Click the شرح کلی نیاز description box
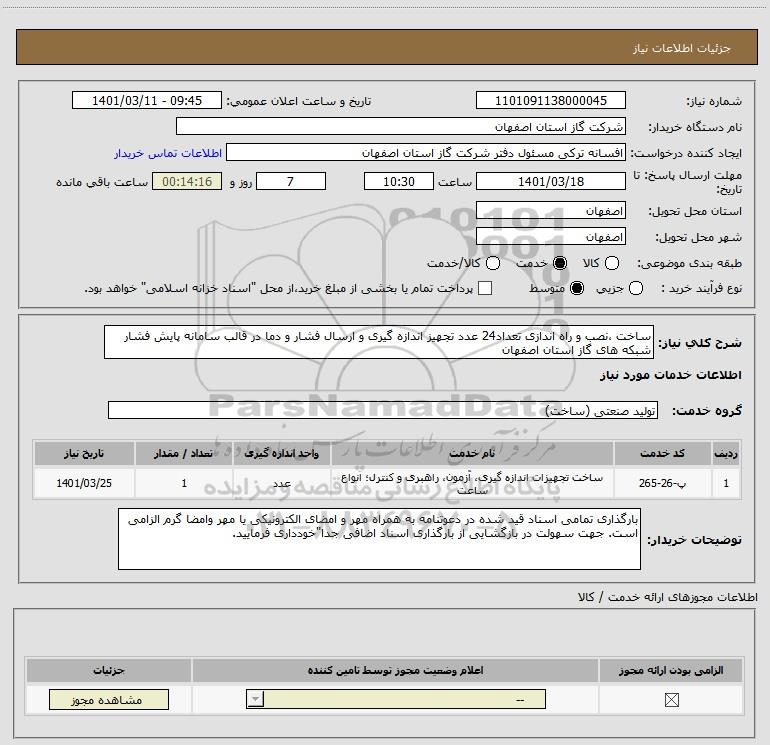Screen dimensions: 770x745 pyautogui.click(x=379, y=342)
